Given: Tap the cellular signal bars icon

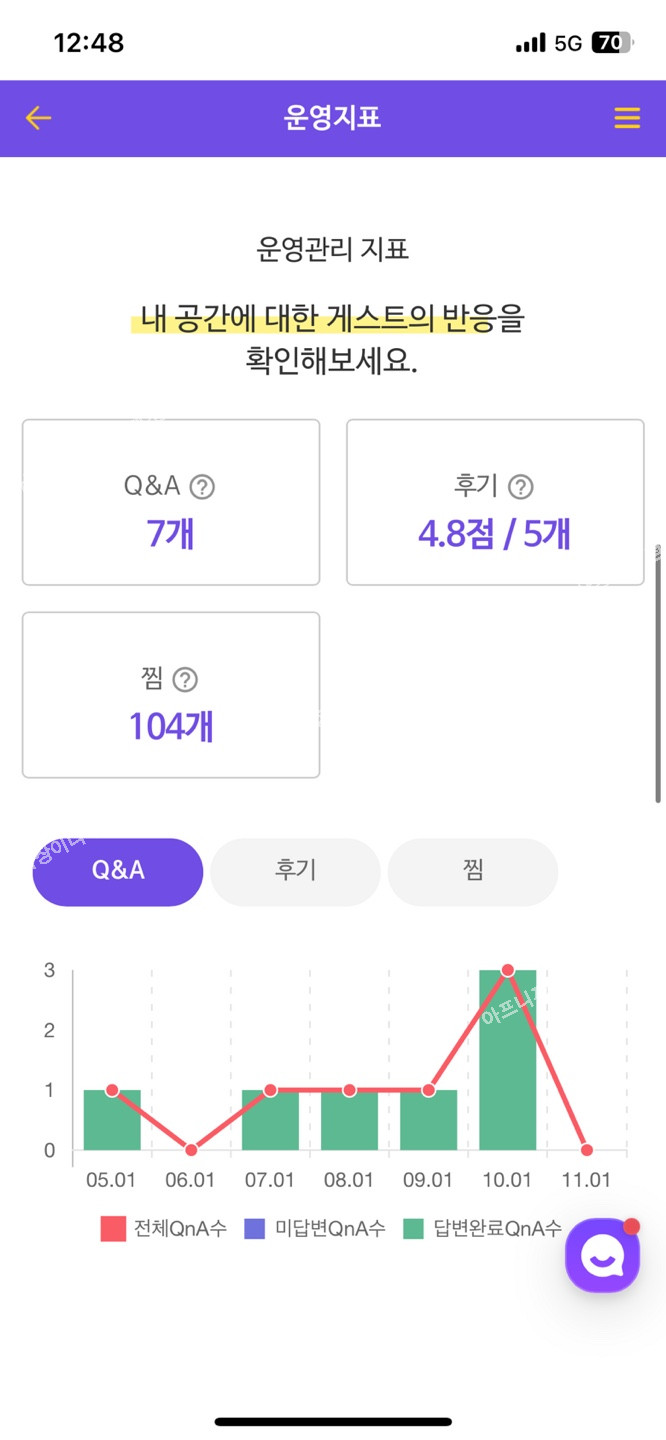Looking at the screenshot, I should click(x=530, y=43).
